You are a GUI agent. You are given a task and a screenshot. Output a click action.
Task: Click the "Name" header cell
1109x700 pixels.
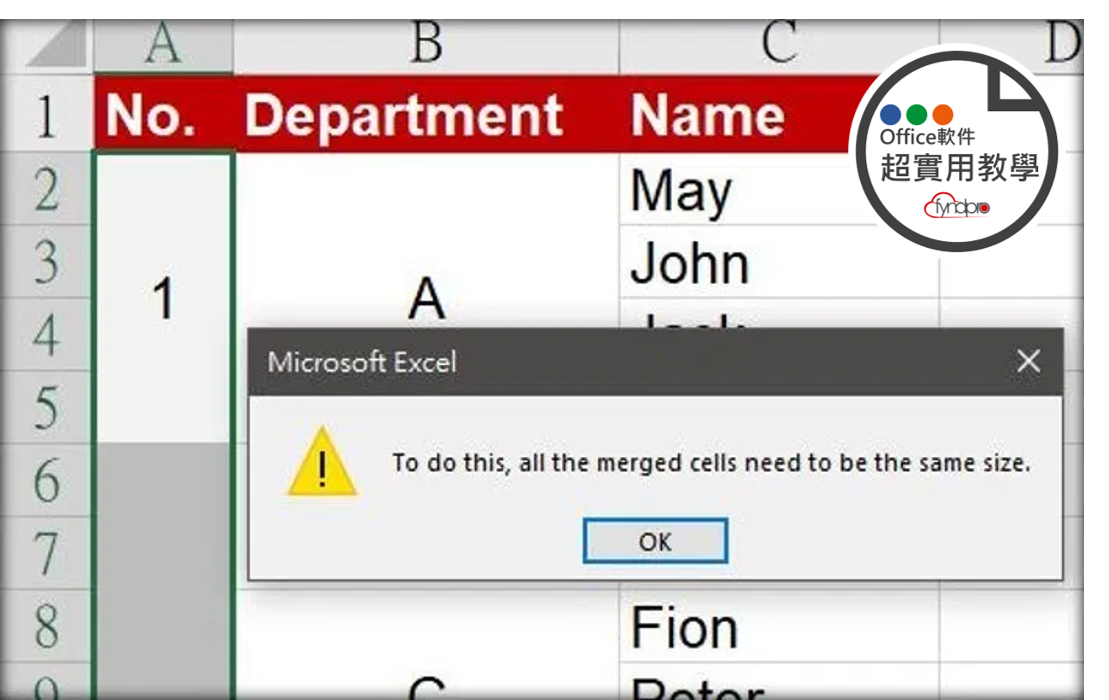[x=743, y=114]
